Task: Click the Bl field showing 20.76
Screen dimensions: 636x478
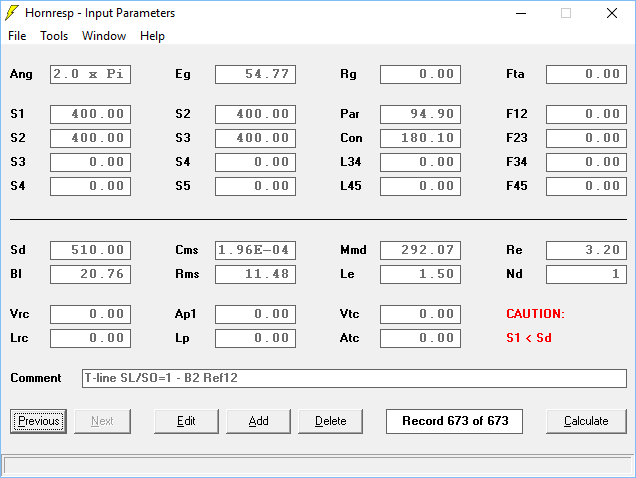Action: [90, 274]
